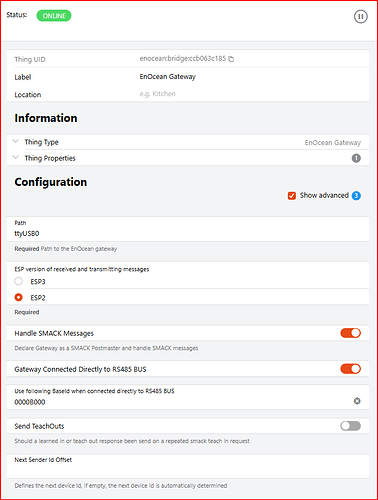Click the Send TeachOuts label
The image size is (378, 500).
pos(39,426)
